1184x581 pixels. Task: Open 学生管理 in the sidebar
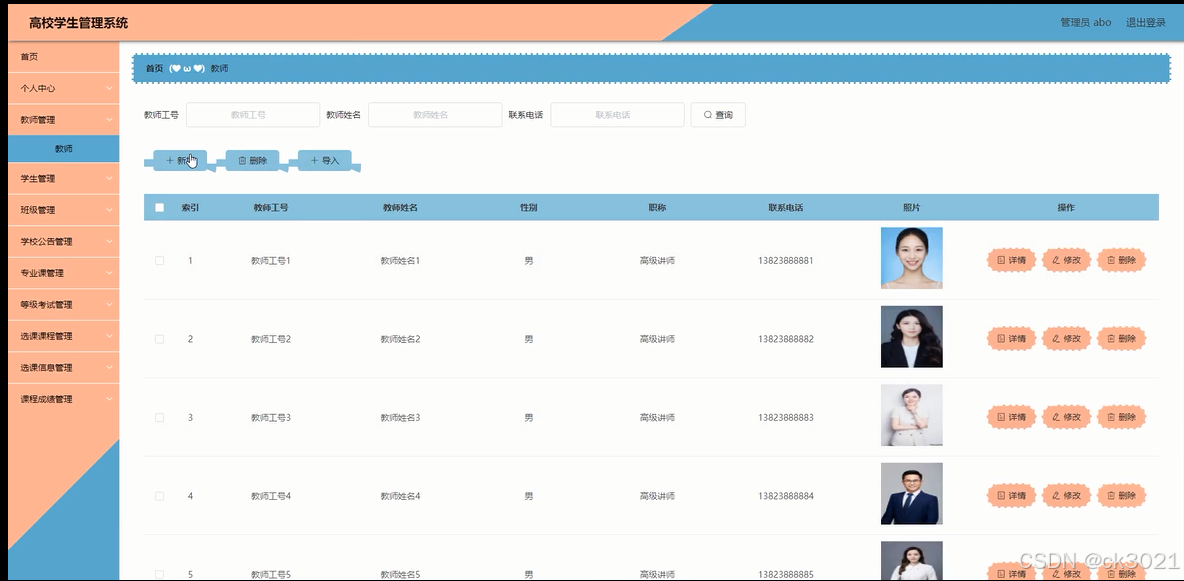click(x=63, y=179)
